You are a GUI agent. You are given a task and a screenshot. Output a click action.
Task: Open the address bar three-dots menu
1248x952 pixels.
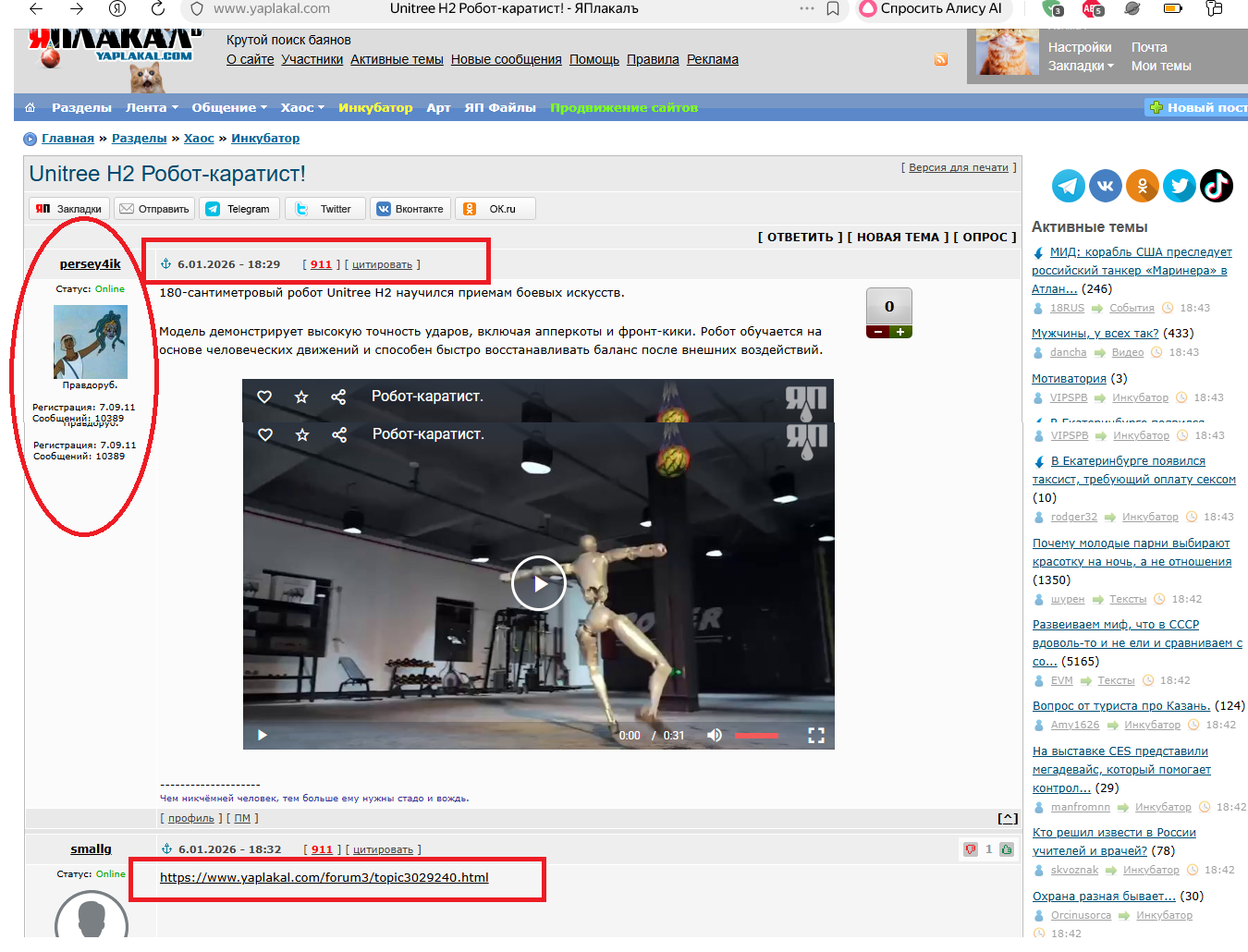point(807,8)
